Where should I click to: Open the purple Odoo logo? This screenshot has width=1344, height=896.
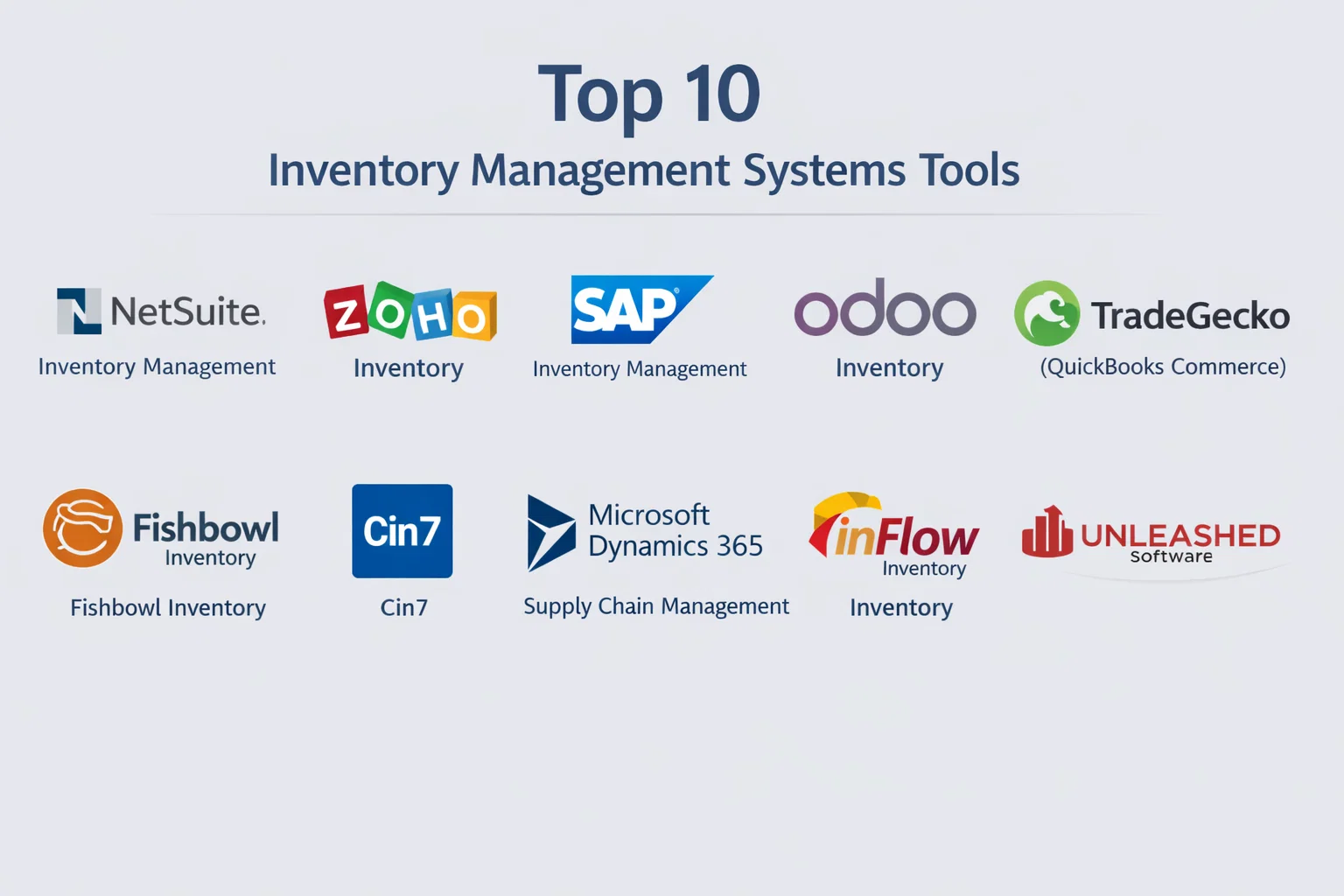885,309
